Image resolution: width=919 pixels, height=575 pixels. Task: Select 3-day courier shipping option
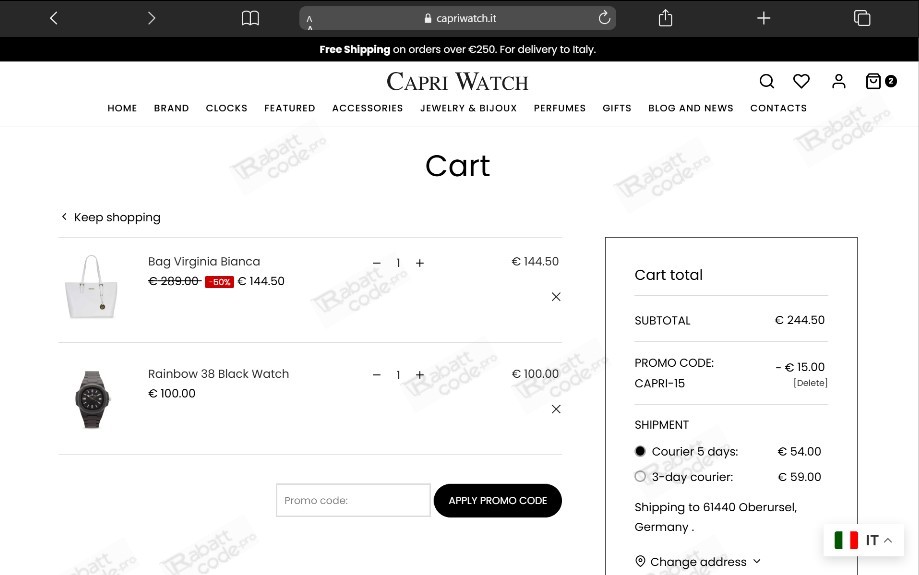click(x=640, y=477)
